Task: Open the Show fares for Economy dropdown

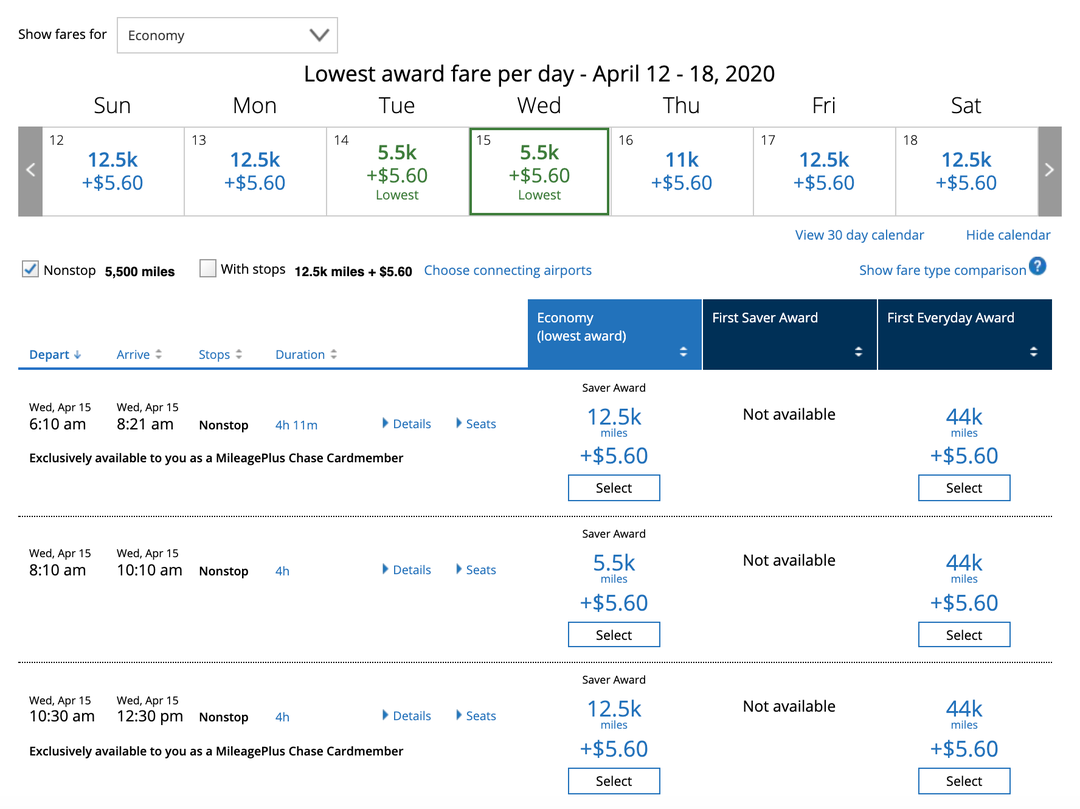Action: click(227, 35)
